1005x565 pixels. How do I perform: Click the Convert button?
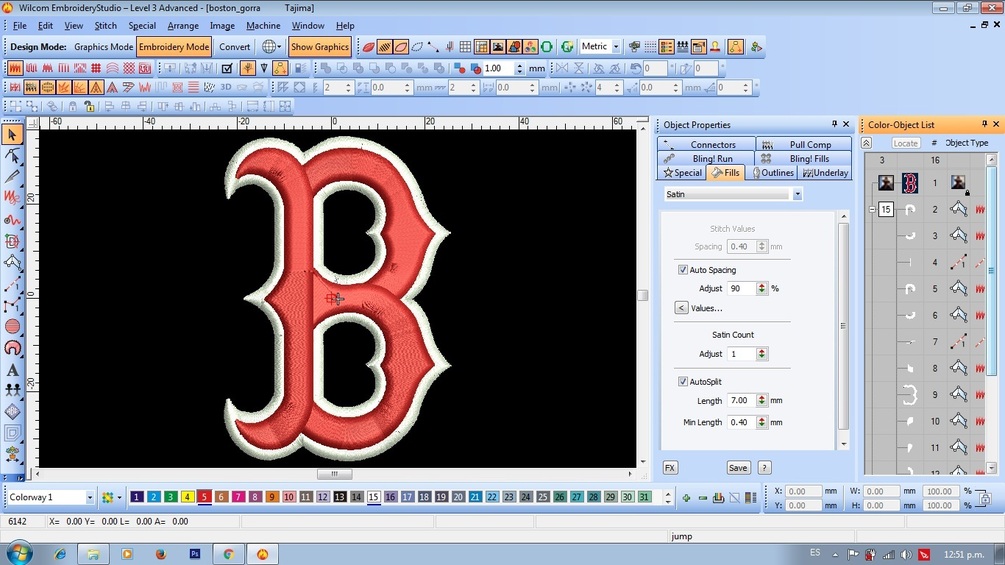click(x=235, y=47)
